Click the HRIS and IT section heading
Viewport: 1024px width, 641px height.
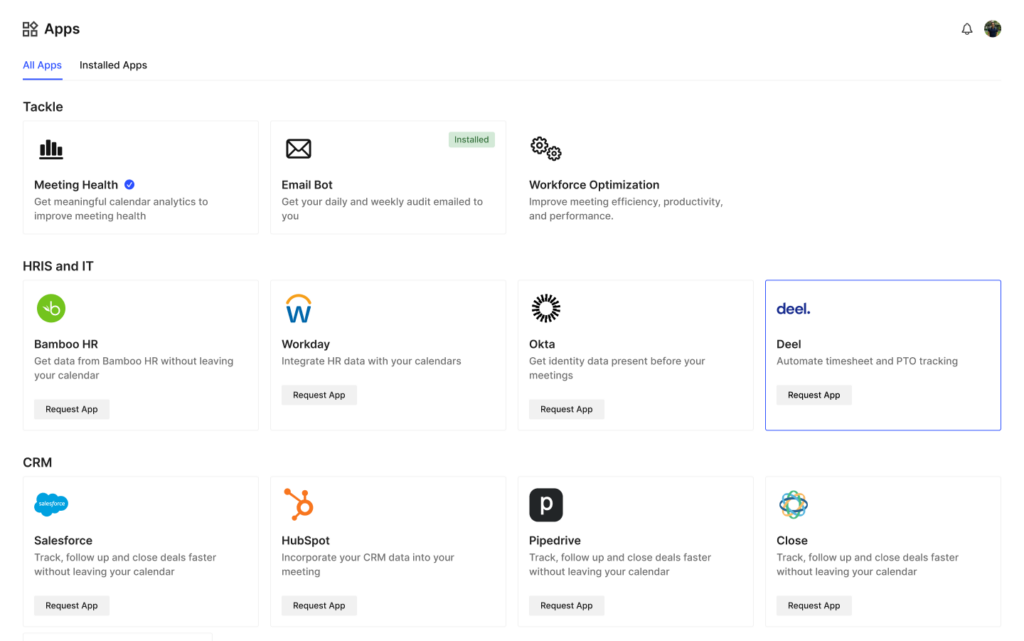pyautogui.click(x=58, y=266)
